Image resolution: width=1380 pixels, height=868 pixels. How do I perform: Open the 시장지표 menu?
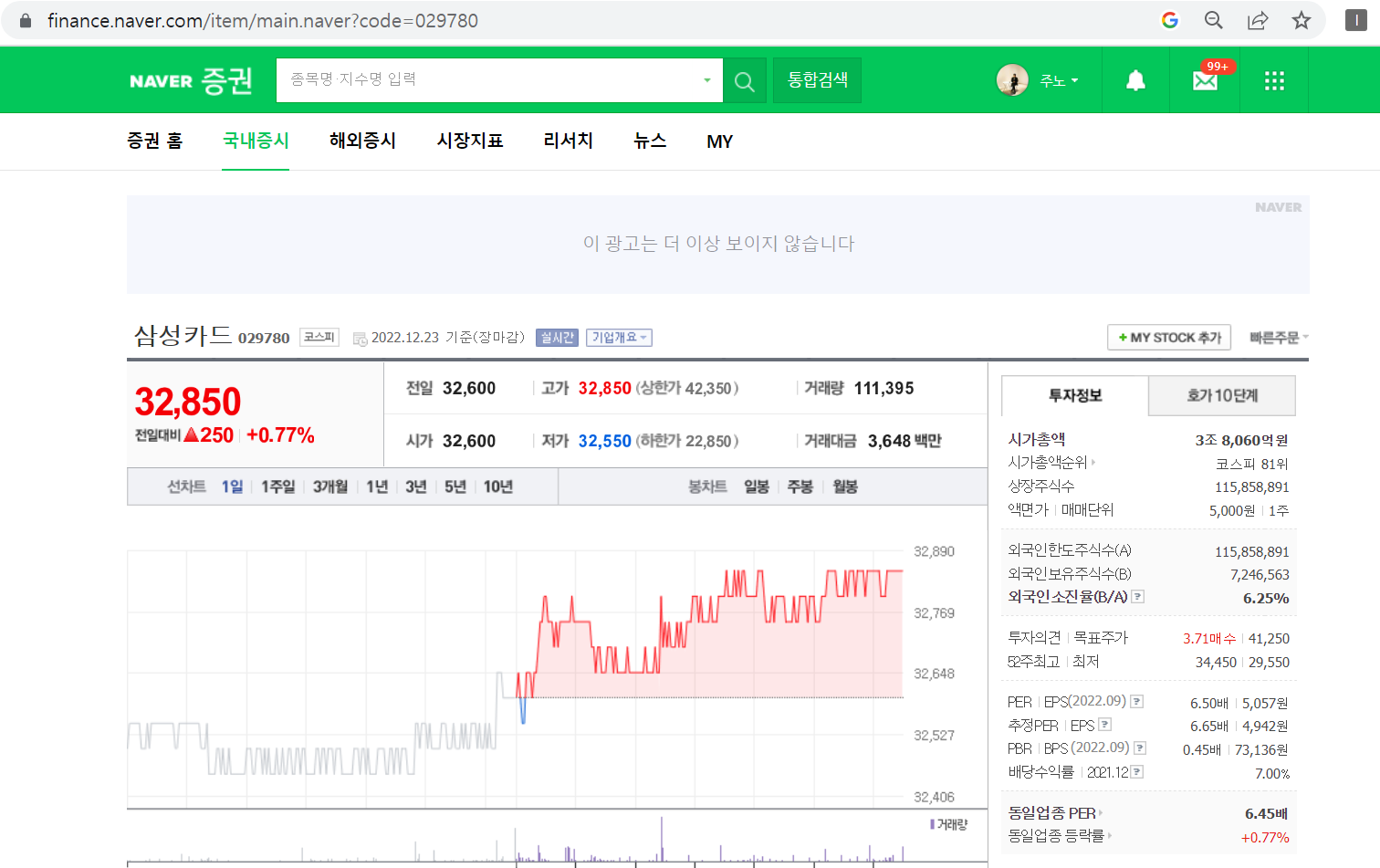[x=470, y=141]
